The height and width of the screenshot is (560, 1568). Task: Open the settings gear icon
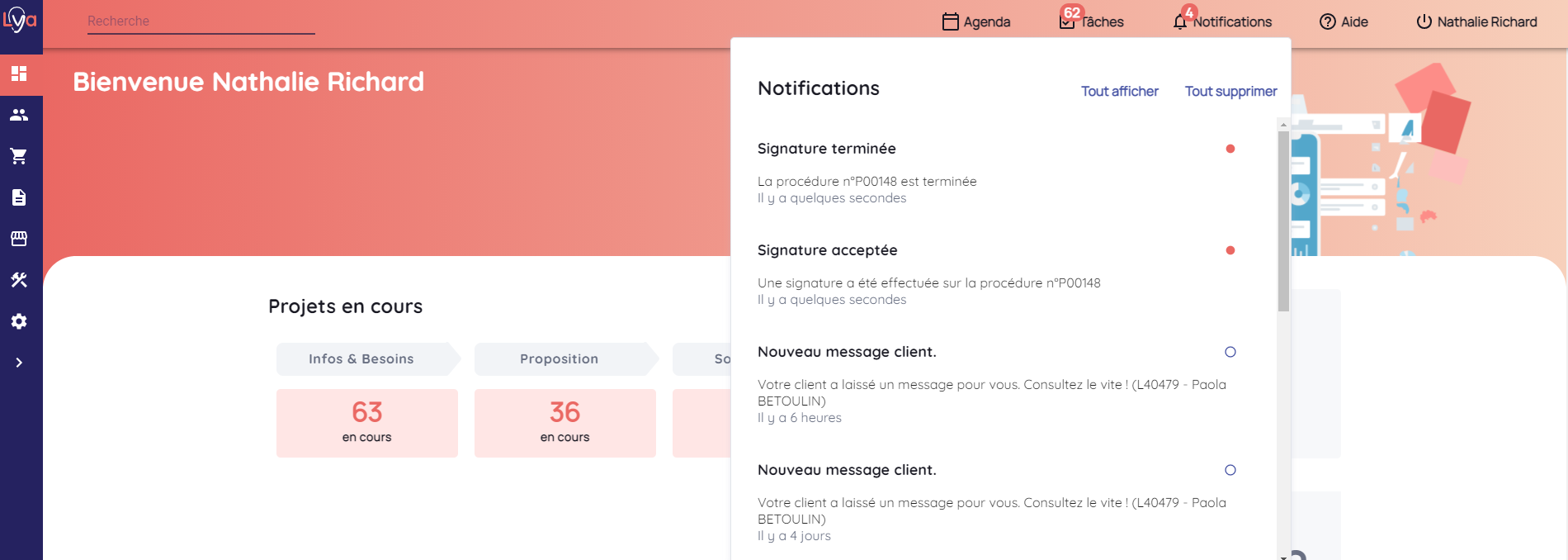pyautogui.click(x=19, y=321)
